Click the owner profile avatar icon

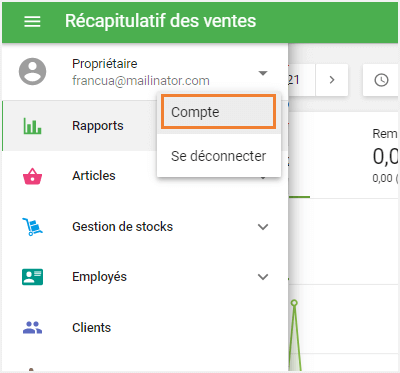(32, 72)
